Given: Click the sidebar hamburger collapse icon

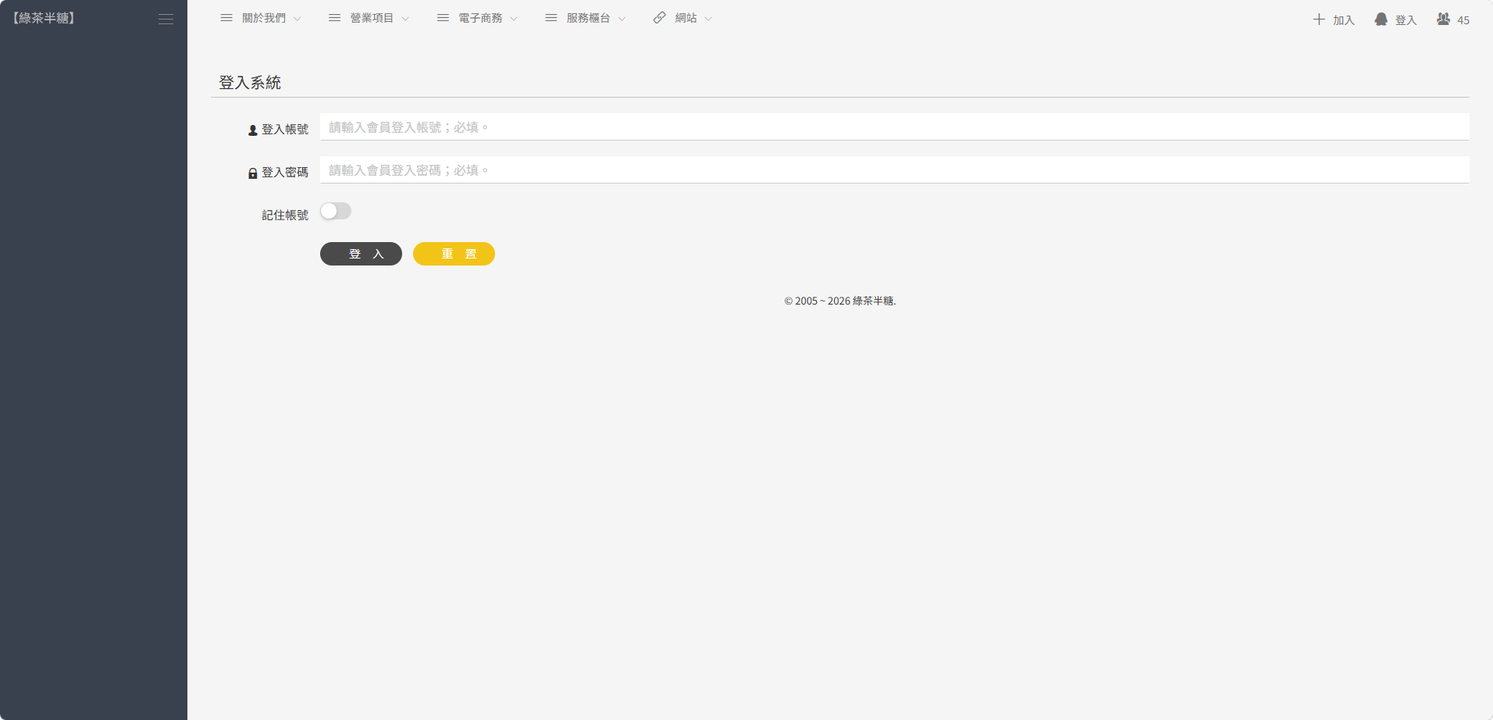Looking at the screenshot, I should coord(166,19).
